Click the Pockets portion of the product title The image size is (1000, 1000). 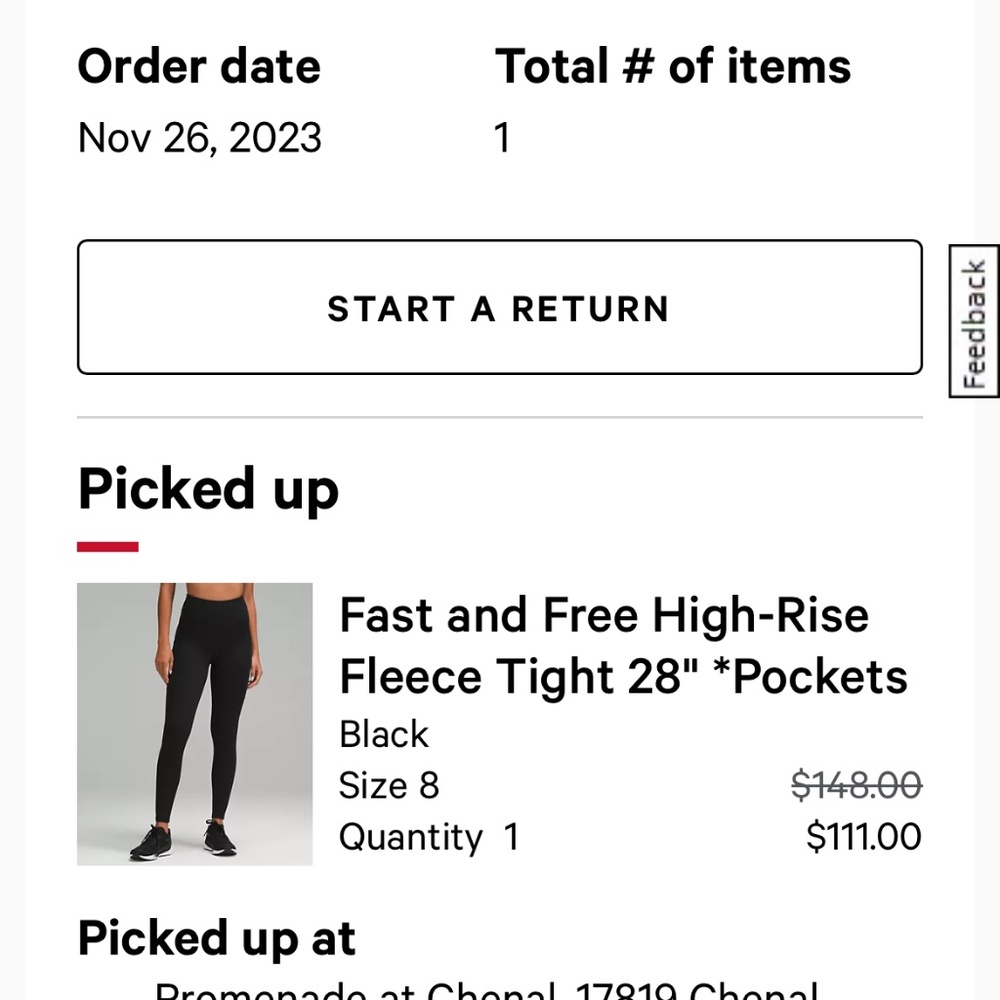tap(810, 676)
